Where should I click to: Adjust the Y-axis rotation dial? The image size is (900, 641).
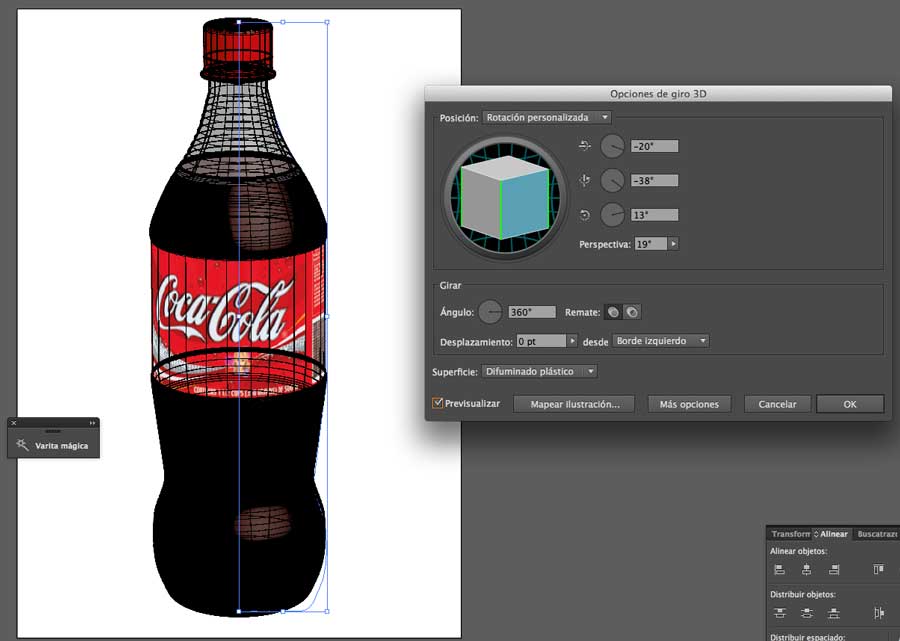click(612, 181)
